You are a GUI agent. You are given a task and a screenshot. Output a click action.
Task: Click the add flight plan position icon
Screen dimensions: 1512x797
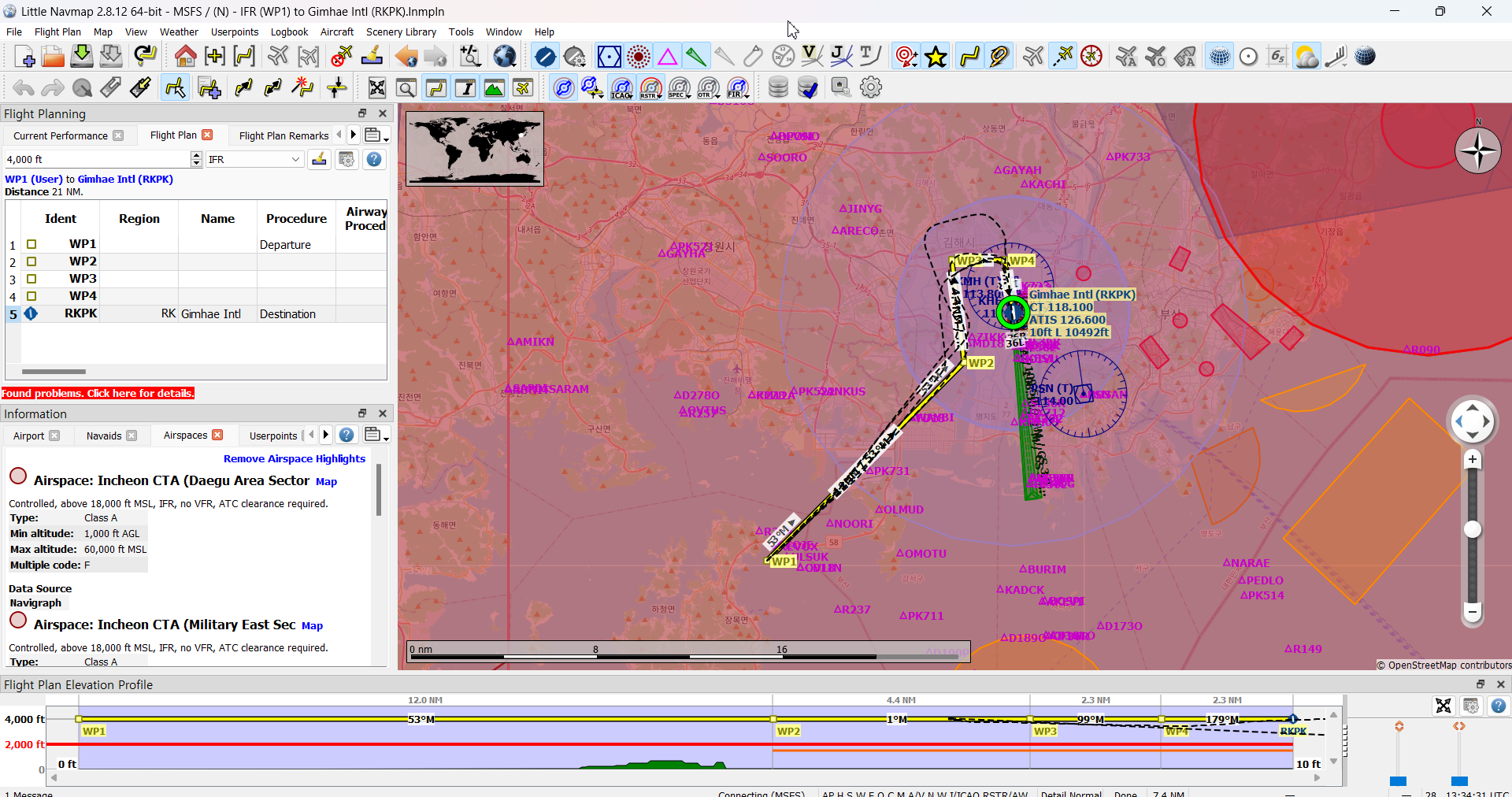(x=209, y=87)
